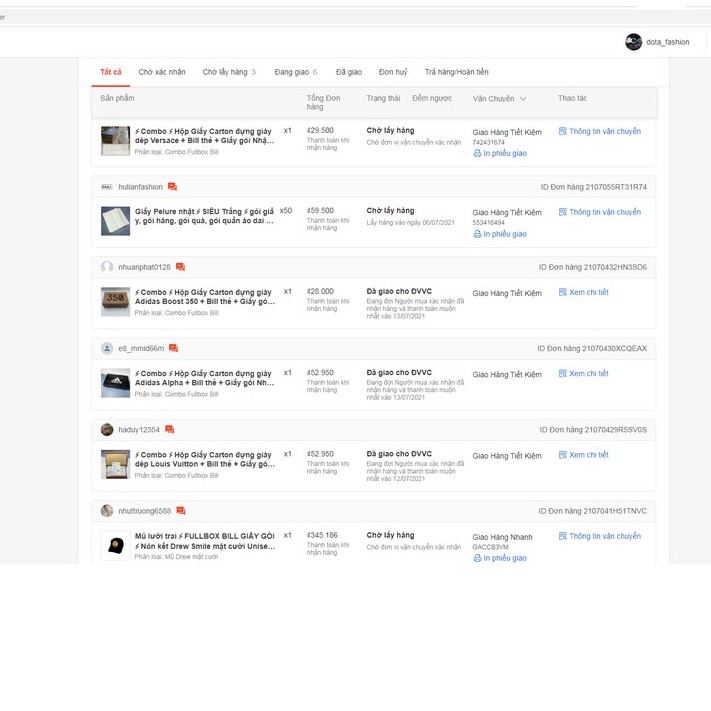Screen dimensions: 711x711
Task: View details of Adidas Boost 350 order
Action: point(588,293)
